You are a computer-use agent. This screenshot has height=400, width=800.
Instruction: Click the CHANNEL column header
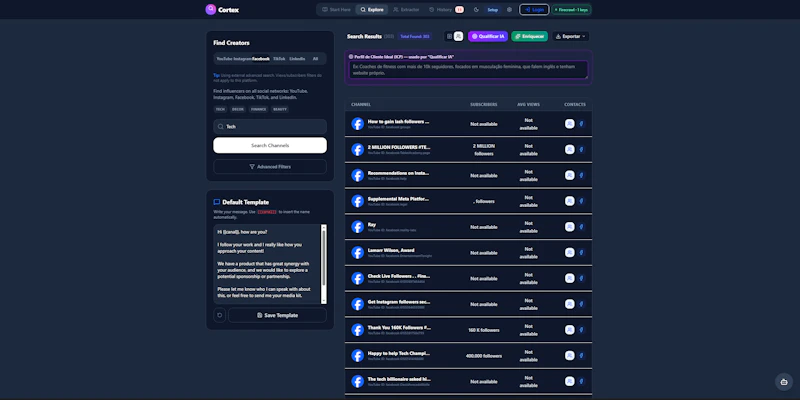[361, 105]
